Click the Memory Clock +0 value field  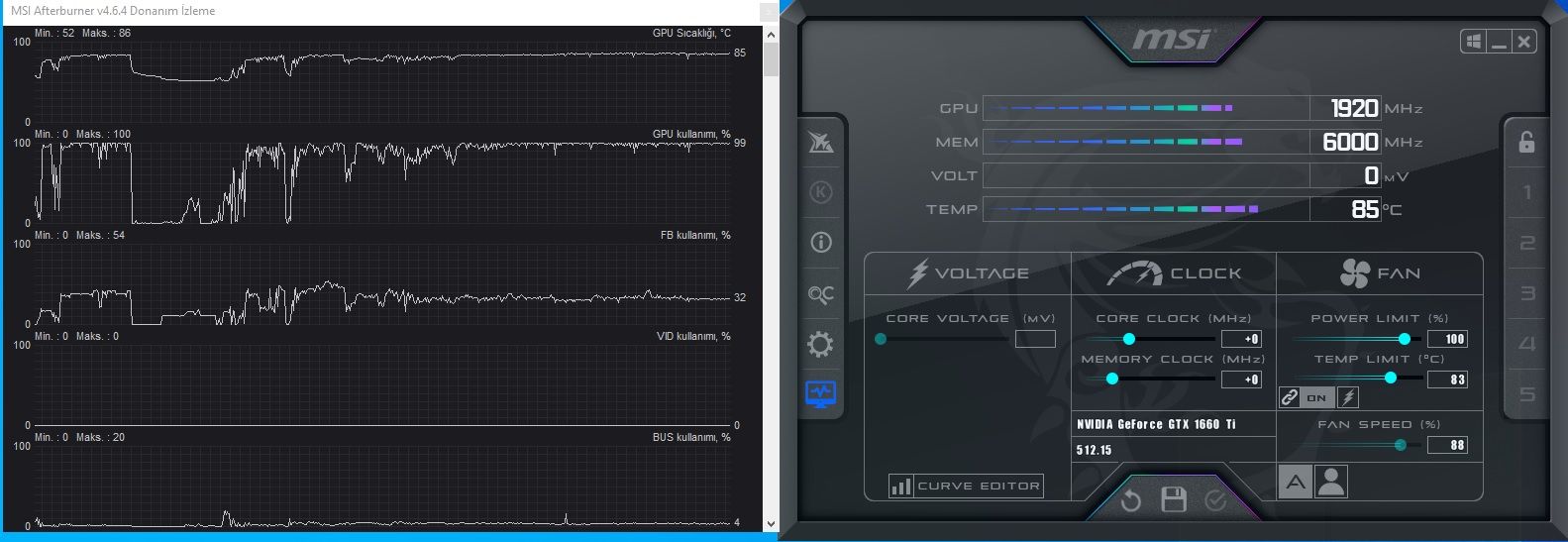(x=1241, y=379)
